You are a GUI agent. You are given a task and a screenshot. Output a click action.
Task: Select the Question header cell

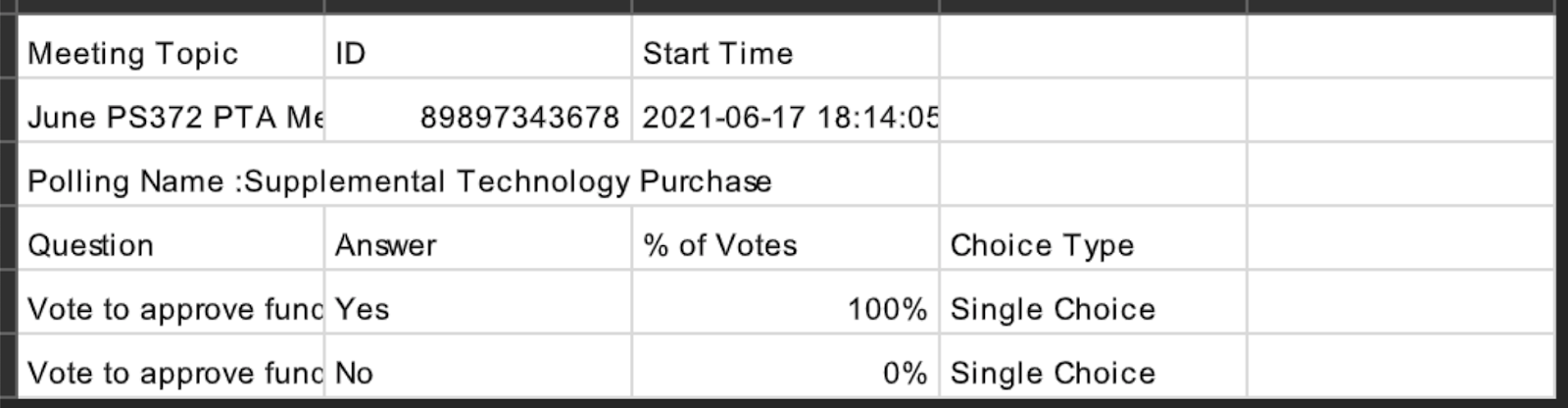[171, 237]
